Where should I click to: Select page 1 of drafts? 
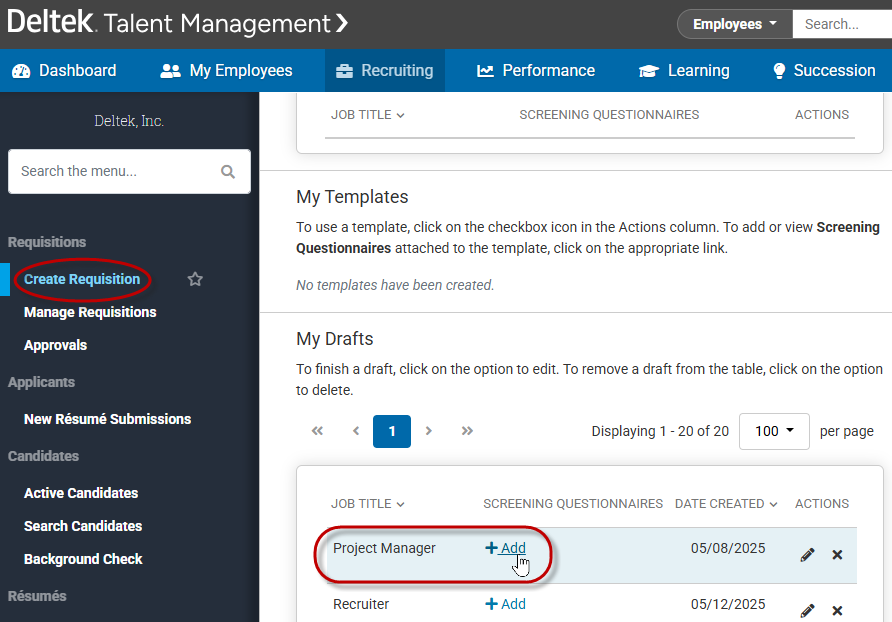click(392, 431)
